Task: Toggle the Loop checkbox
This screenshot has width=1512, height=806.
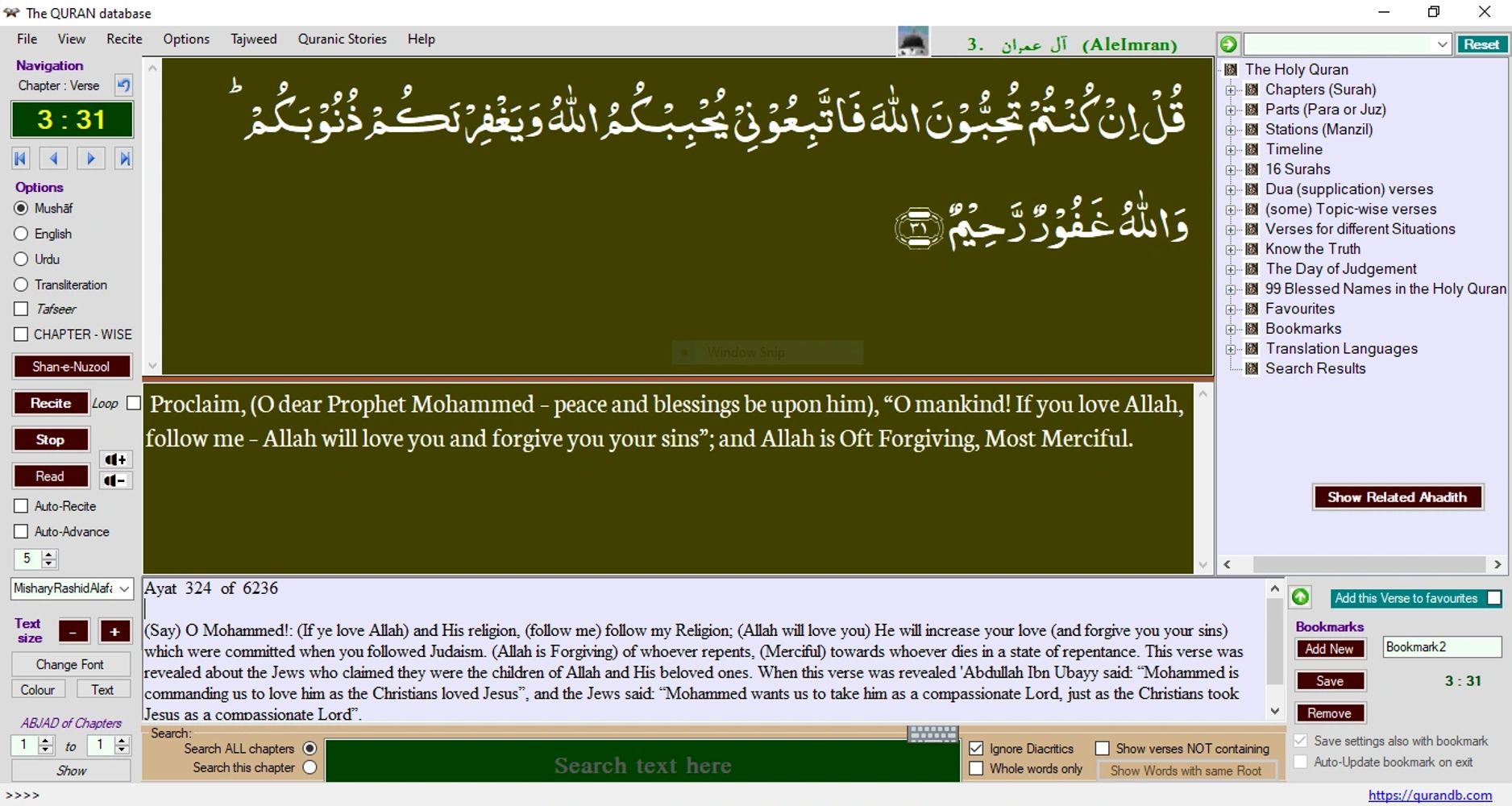Action: (134, 403)
